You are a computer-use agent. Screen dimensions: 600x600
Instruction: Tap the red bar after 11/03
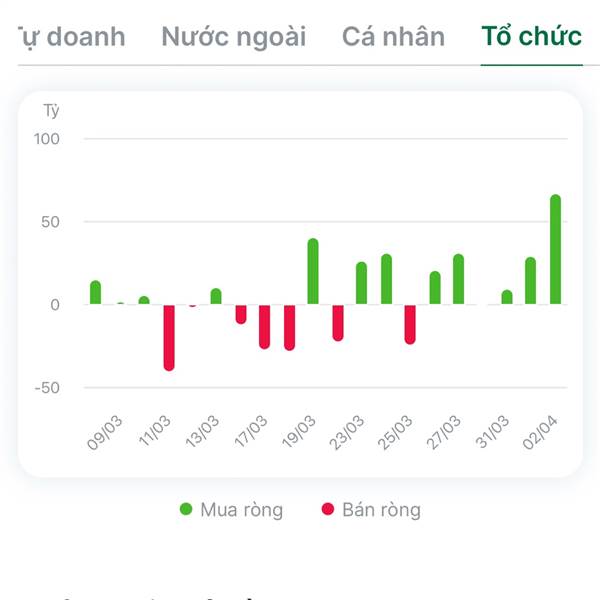point(169,337)
